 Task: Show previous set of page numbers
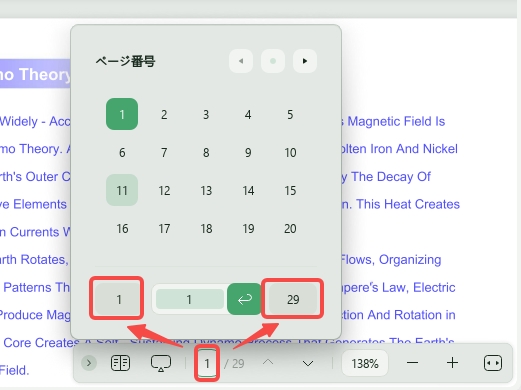click(241, 61)
